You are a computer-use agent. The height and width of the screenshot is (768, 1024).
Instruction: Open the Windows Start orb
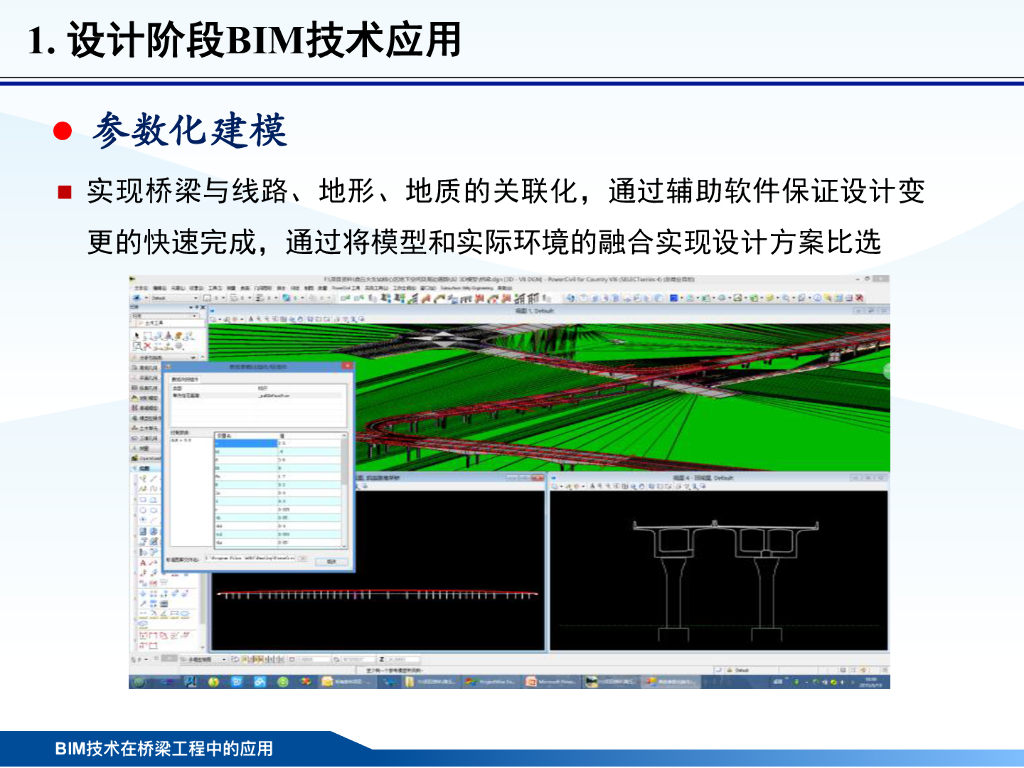[x=138, y=682]
